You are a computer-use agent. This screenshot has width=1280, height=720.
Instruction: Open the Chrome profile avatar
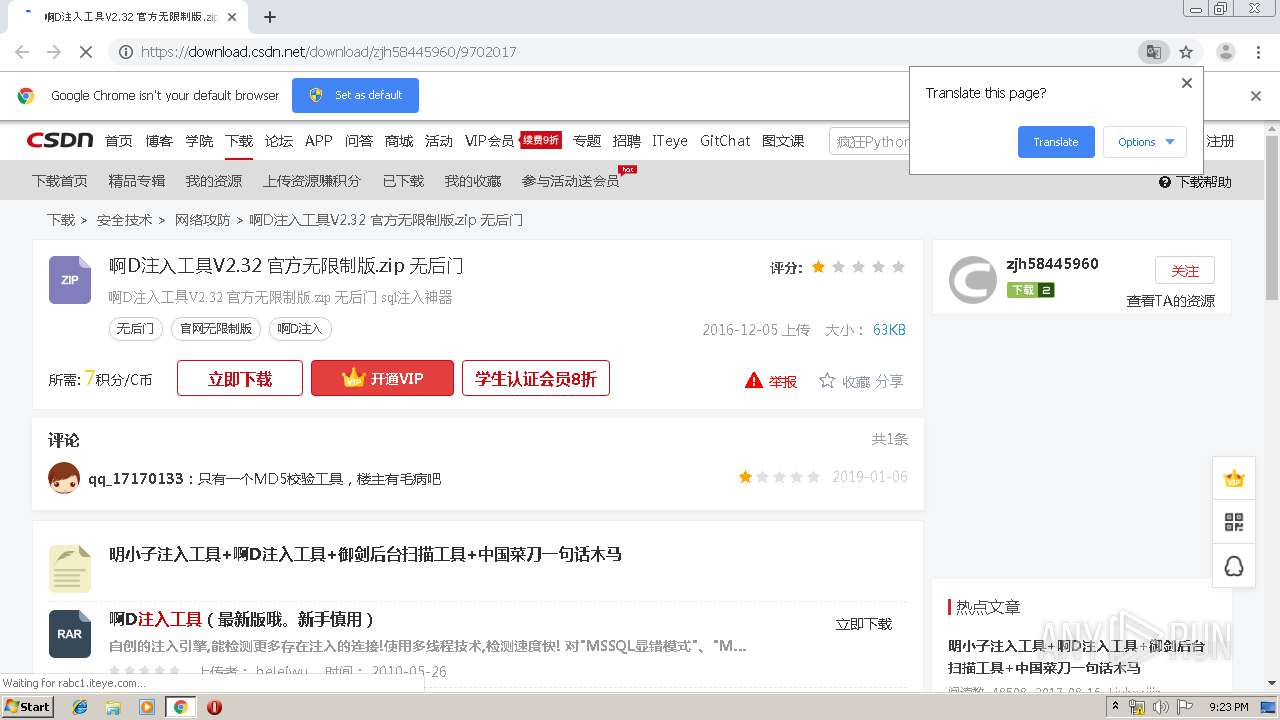[1225, 52]
